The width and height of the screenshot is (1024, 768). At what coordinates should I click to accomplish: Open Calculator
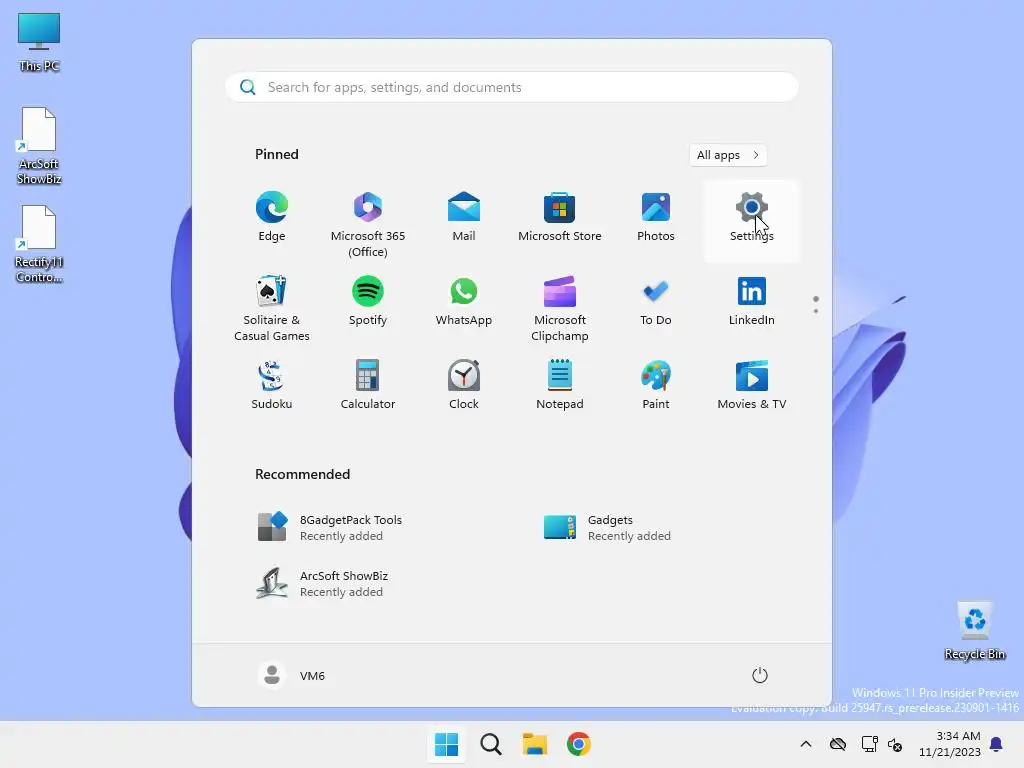(368, 385)
